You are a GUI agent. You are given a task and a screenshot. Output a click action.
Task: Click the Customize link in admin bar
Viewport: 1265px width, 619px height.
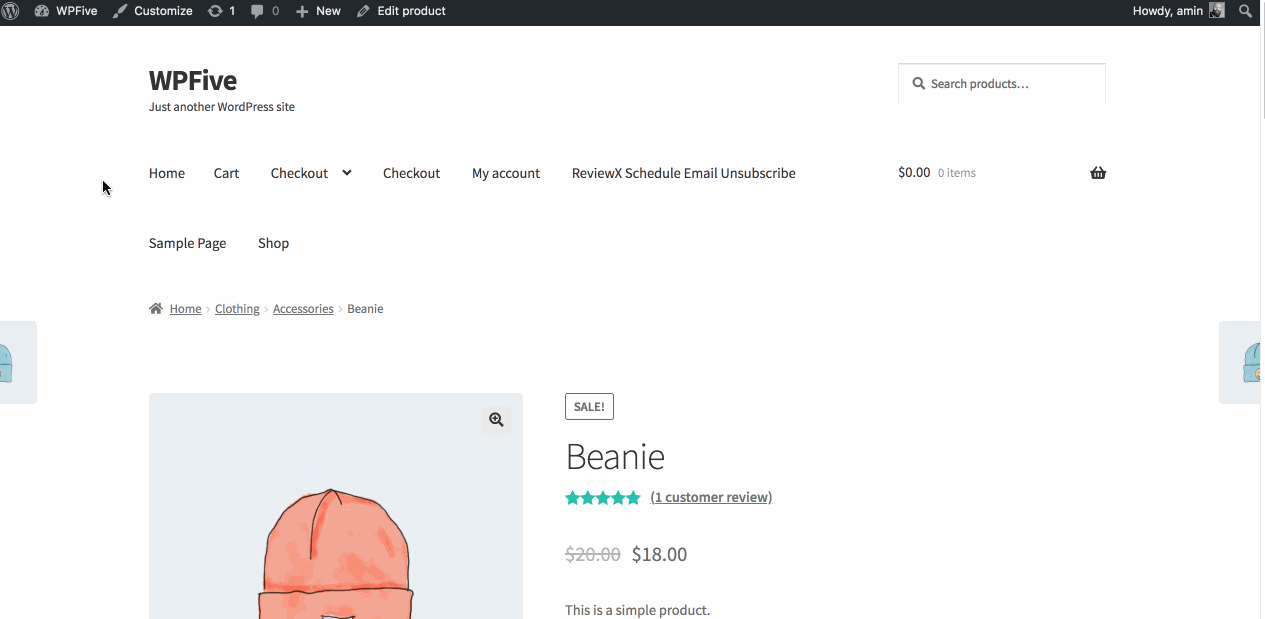[153, 11]
